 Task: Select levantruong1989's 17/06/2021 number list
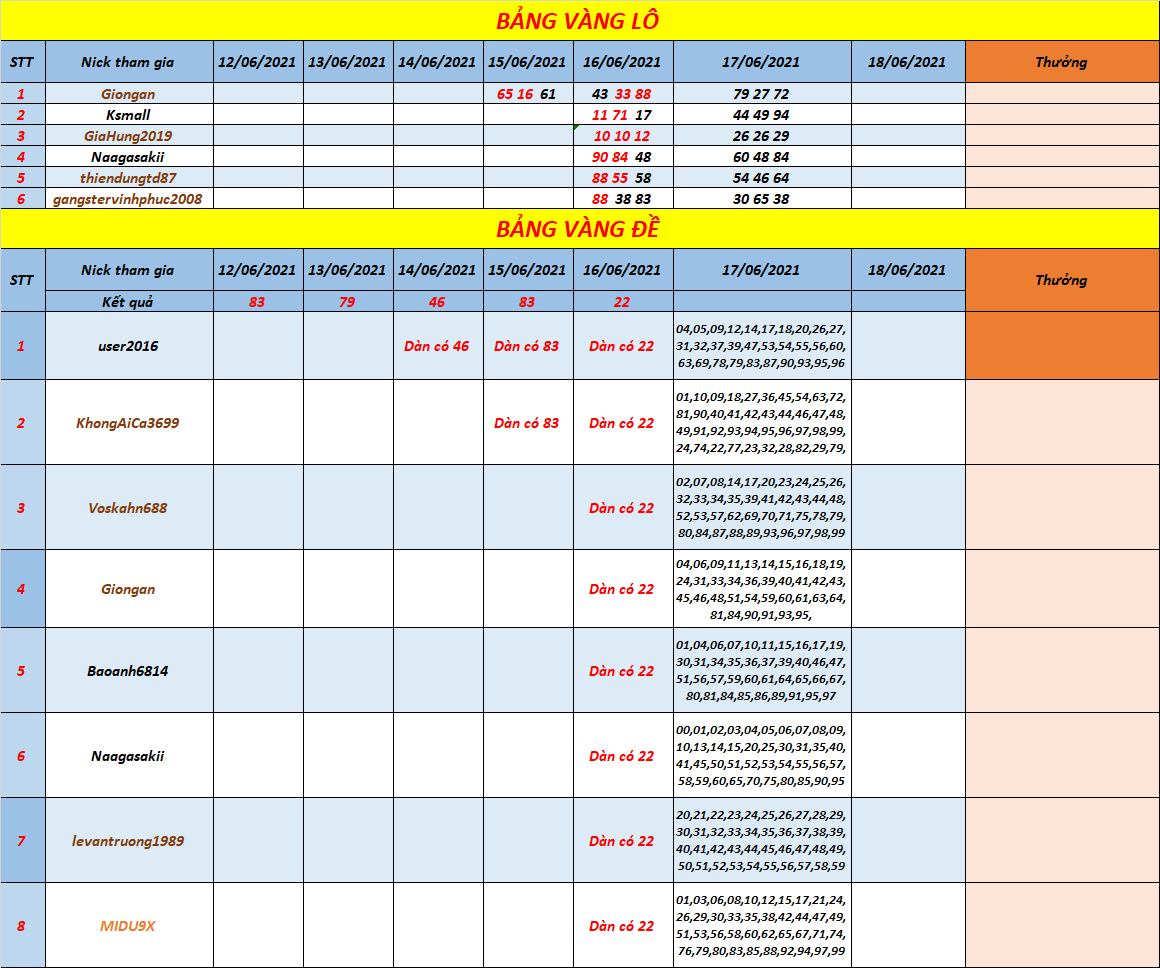(761, 841)
